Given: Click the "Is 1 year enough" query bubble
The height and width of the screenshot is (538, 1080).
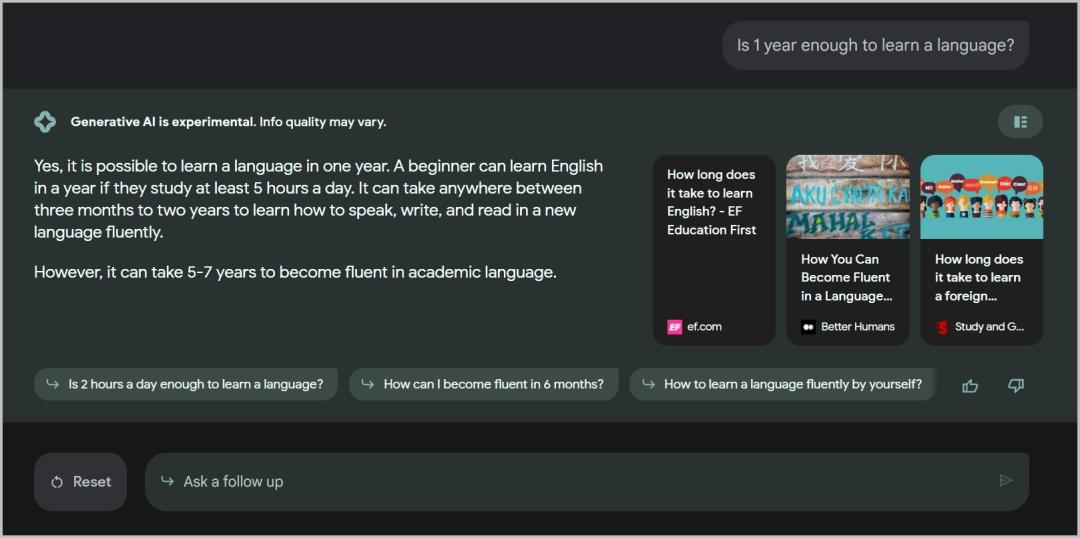Looking at the screenshot, I should click(875, 45).
